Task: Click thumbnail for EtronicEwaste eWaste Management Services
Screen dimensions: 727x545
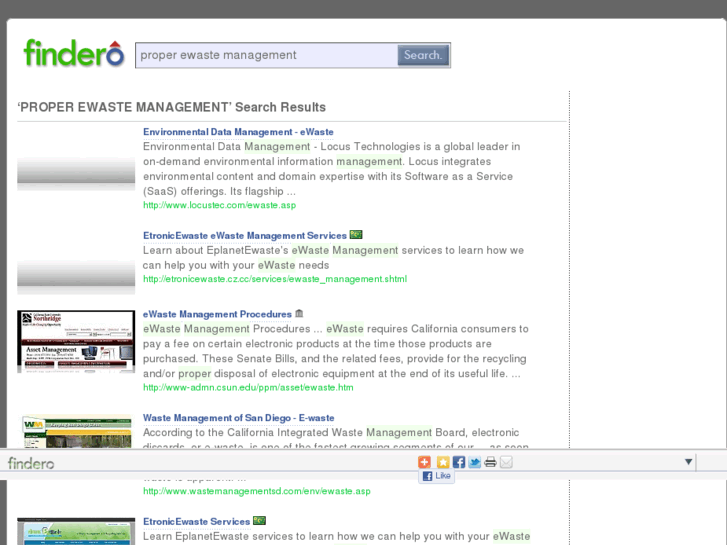Action: click(x=76, y=276)
